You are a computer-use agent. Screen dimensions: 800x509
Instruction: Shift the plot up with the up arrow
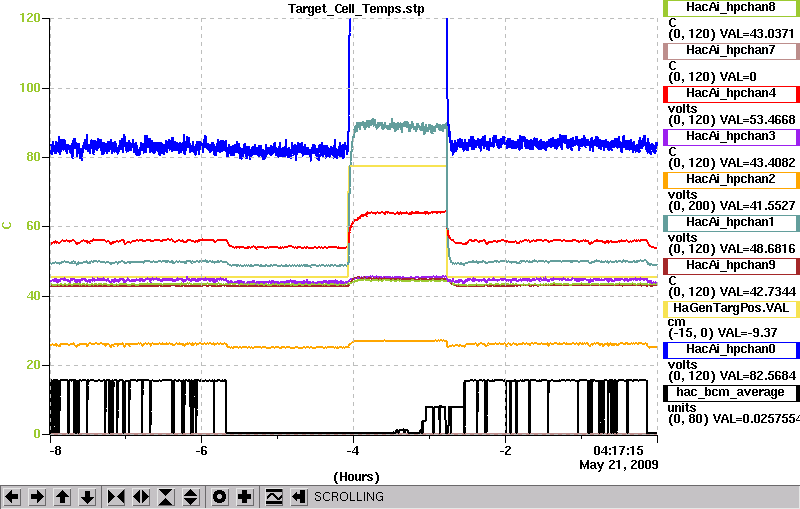pyautogui.click(x=62, y=497)
